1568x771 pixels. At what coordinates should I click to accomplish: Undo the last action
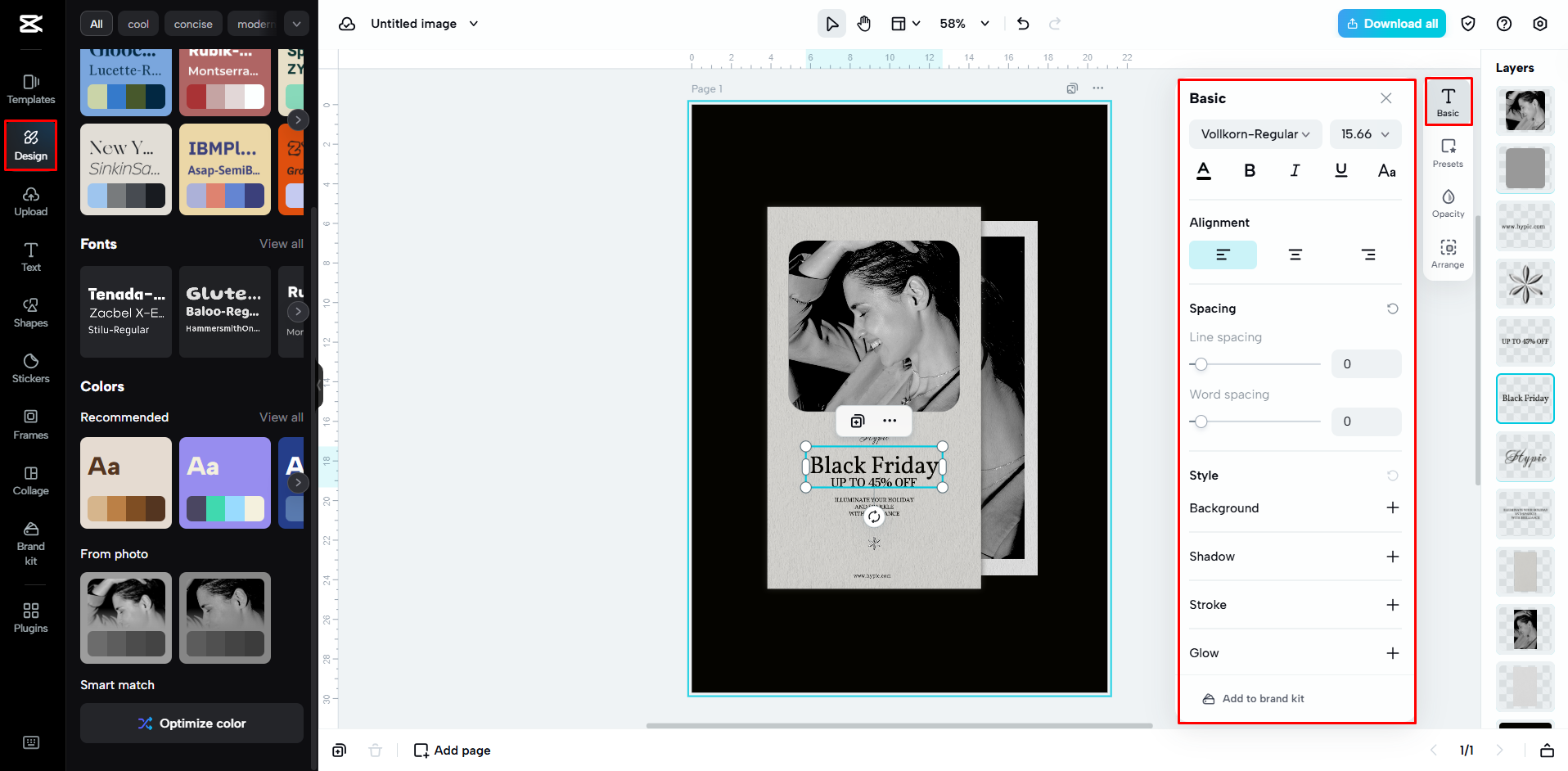(1022, 23)
